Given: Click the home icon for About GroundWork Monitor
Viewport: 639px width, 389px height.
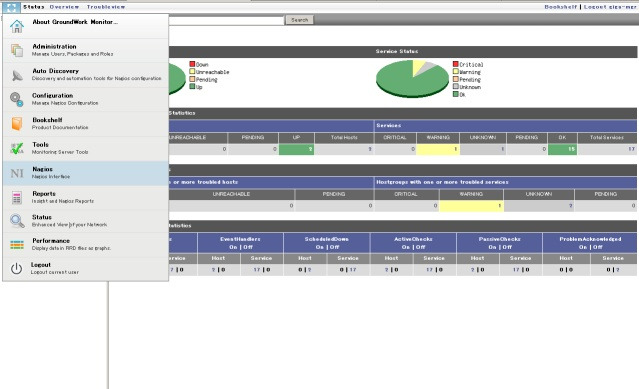Looking at the screenshot, I should click(x=17, y=26).
